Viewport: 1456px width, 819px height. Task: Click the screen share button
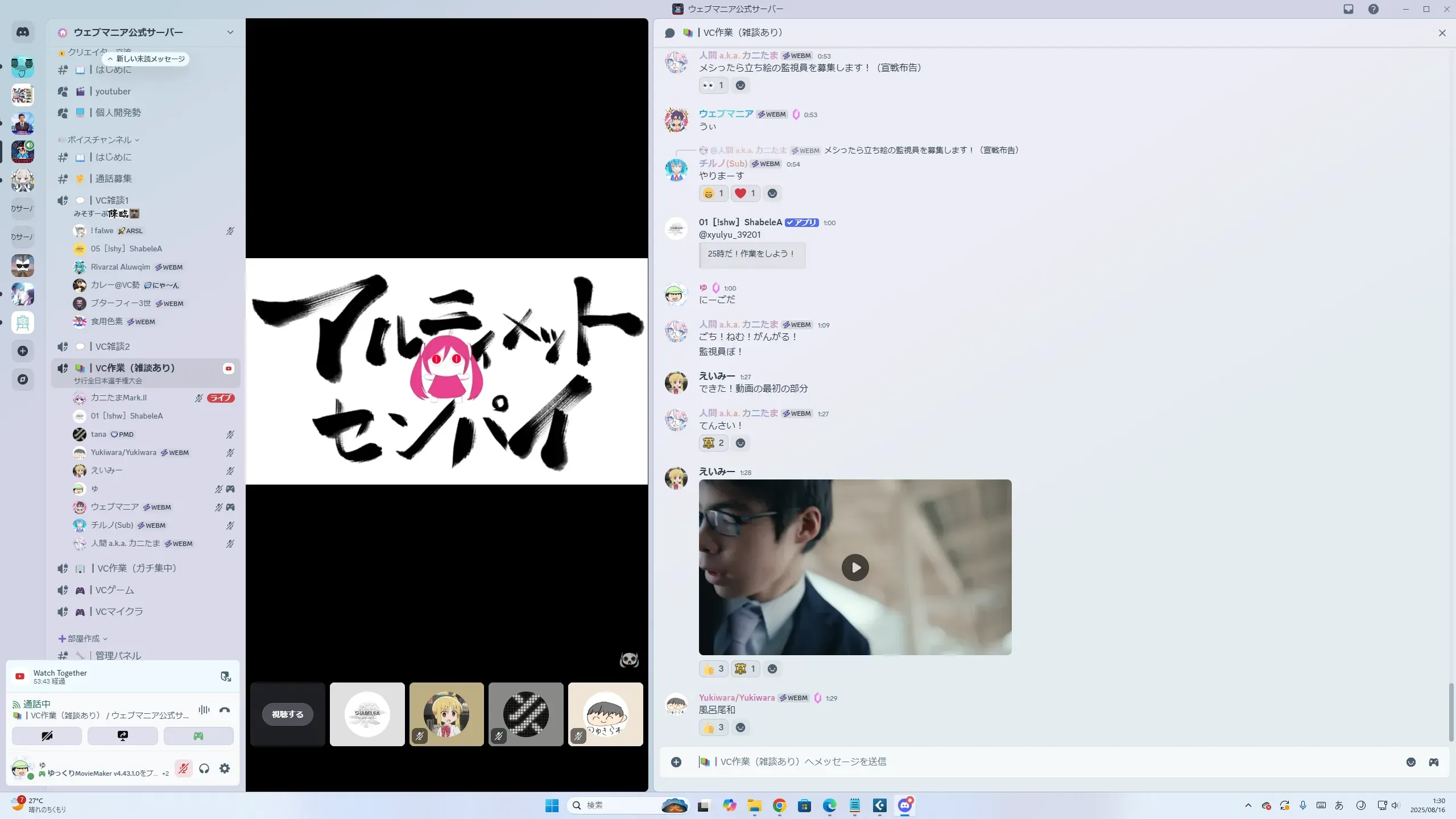[122, 736]
